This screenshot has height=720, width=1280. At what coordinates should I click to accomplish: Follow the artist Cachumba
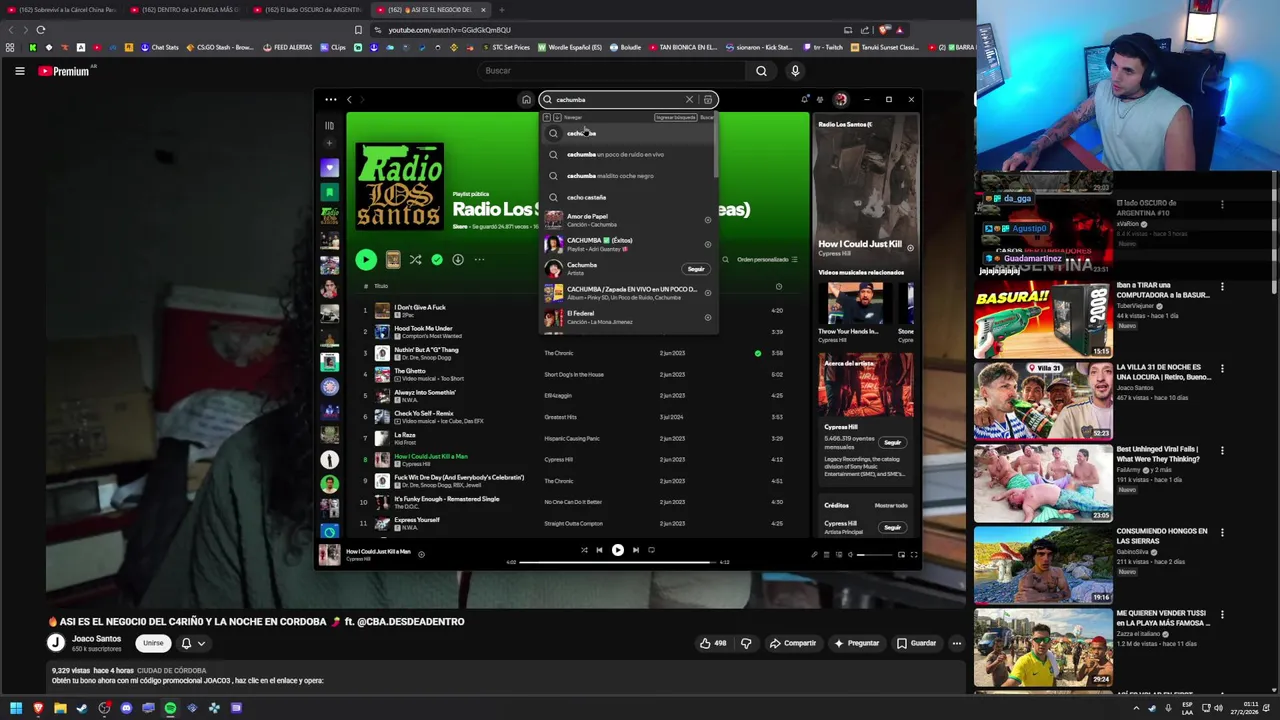click(696, 269)
